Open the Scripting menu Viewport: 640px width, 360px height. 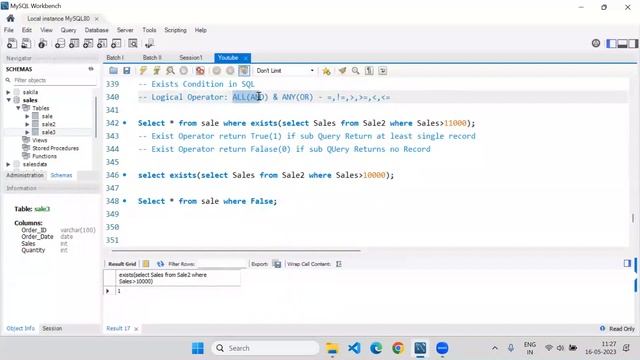pyautogui.click(x=176, y=30)
